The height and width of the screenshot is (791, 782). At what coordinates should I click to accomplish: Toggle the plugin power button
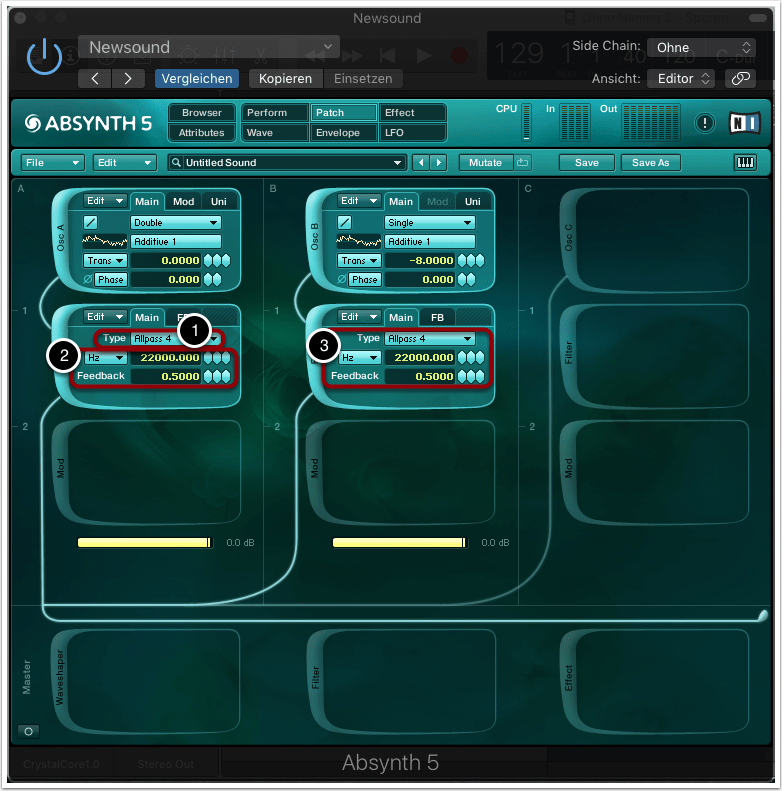[x=44, y=56]
